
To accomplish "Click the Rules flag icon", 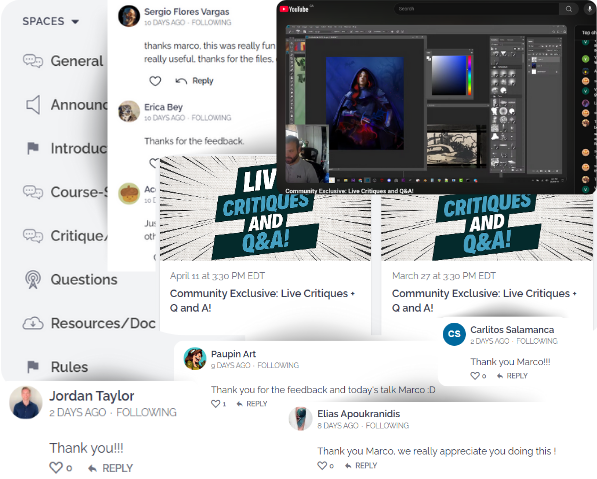I will point(33,367).
